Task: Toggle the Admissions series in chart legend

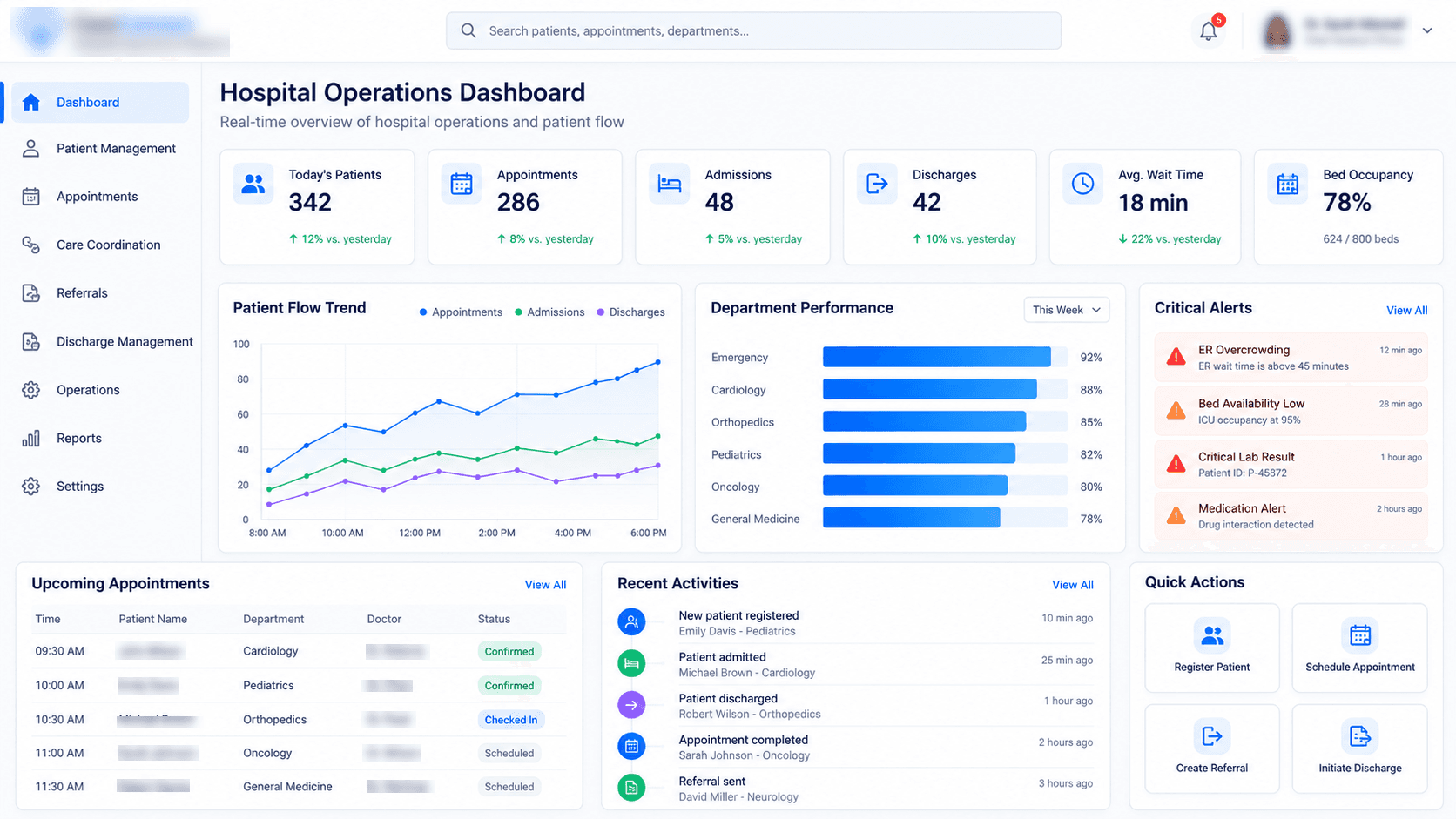Action: (x=549, y=312)
